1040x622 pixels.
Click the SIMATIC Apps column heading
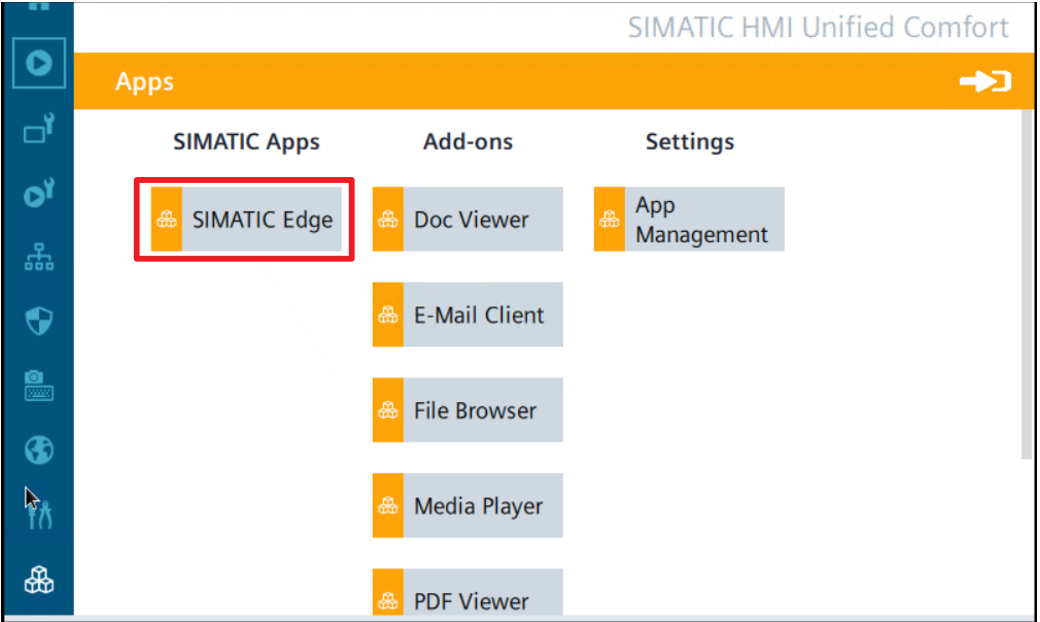(246, 142)
